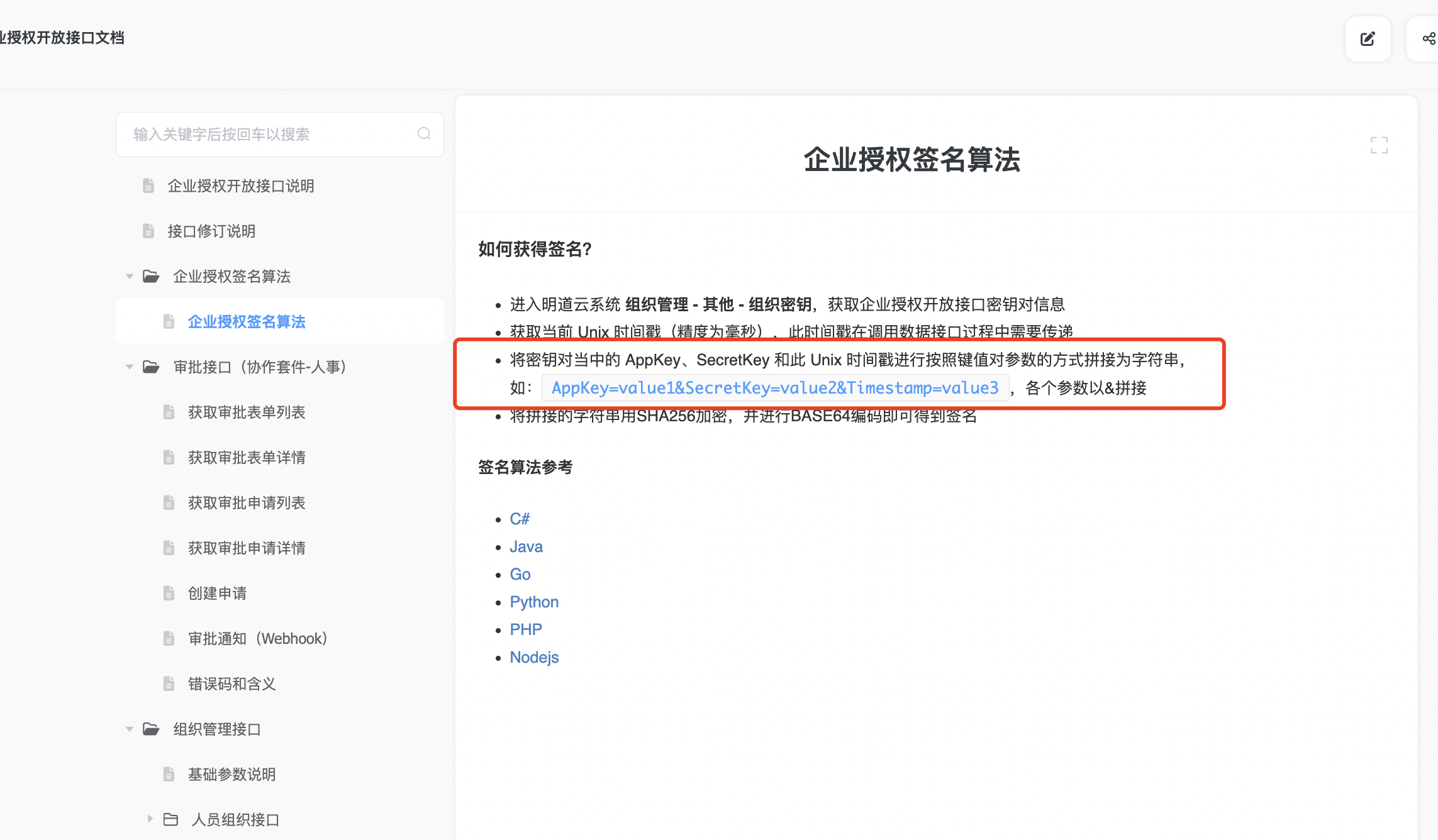The width and height of the screenshot is (1438, 840).
Task: Select 审批通知 (Webhook) entry
Action: (257, 639)
